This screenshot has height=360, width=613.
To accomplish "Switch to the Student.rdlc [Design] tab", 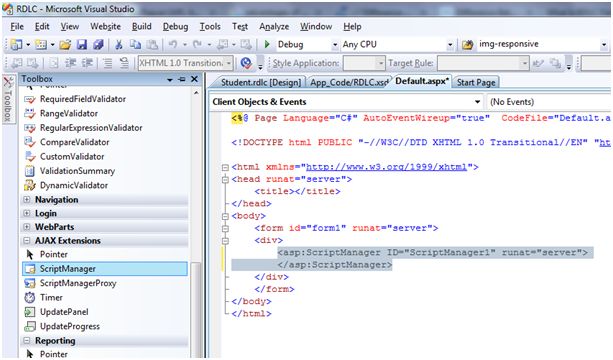I will point(260,82).
